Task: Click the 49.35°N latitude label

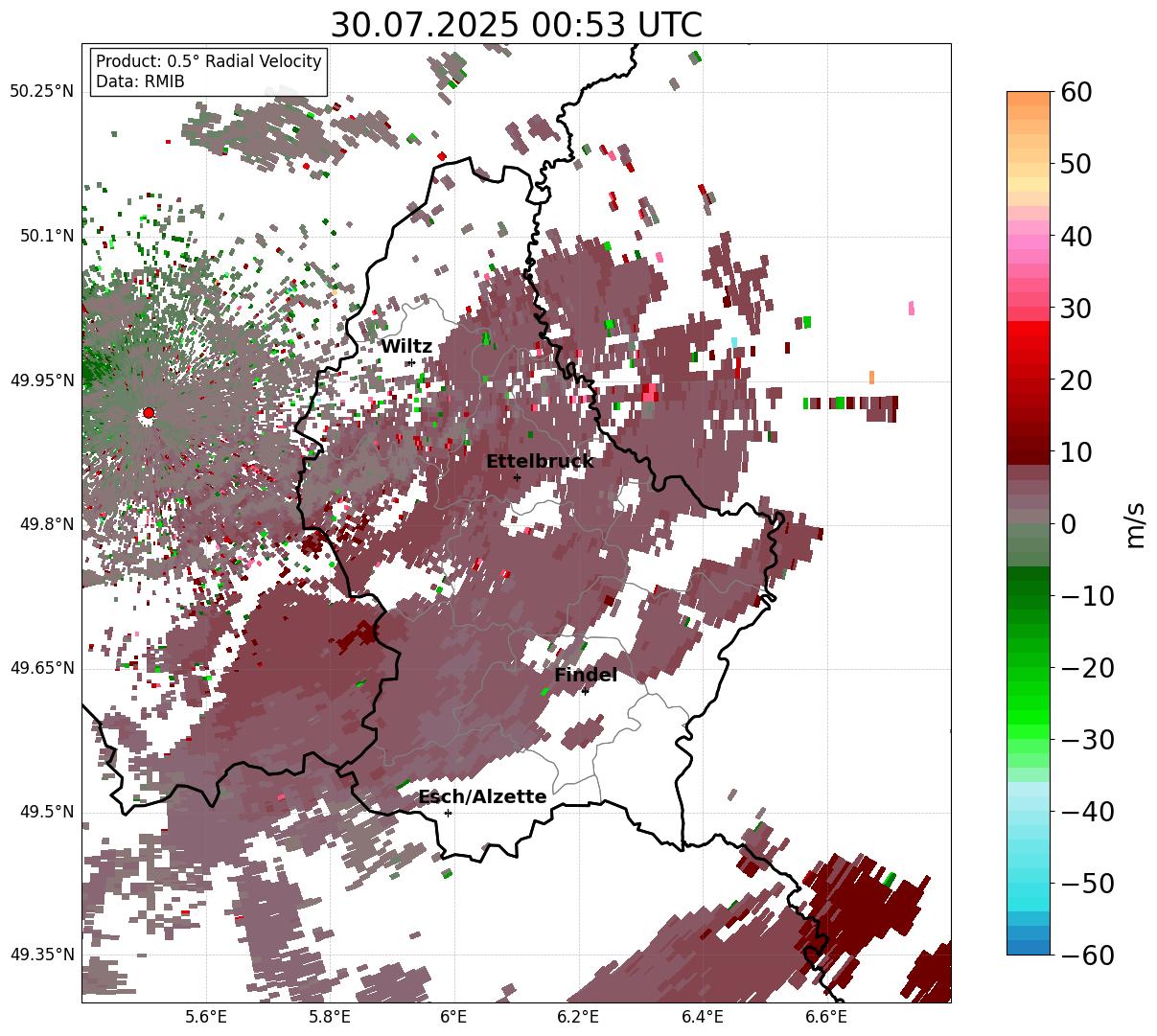Action: (42, 955)
